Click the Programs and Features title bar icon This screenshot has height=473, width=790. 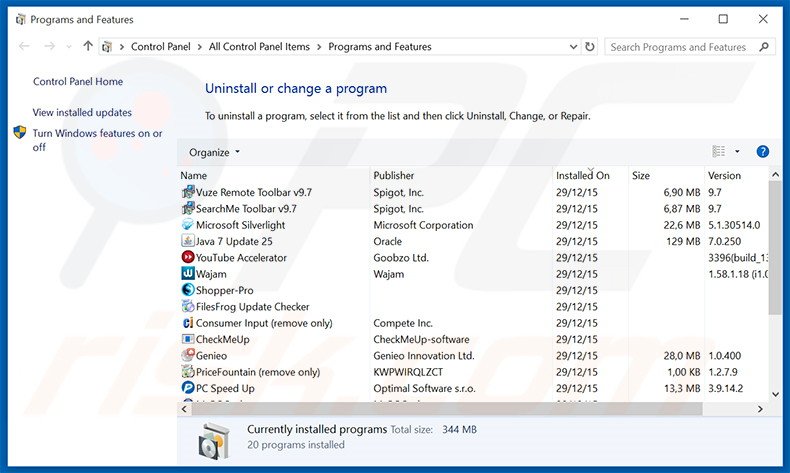click(x=21, y=20)
